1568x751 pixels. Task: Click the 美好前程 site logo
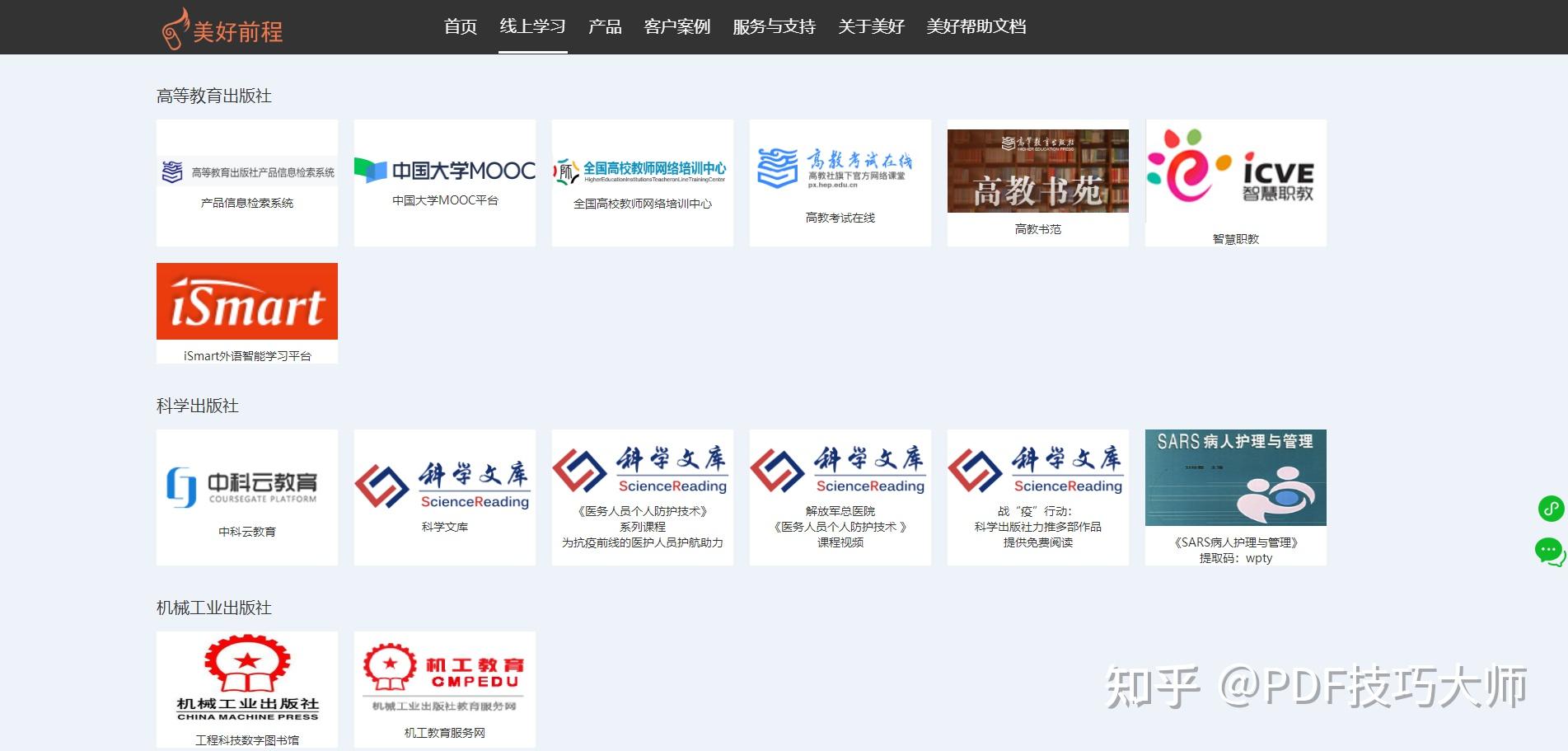[222, 30]
